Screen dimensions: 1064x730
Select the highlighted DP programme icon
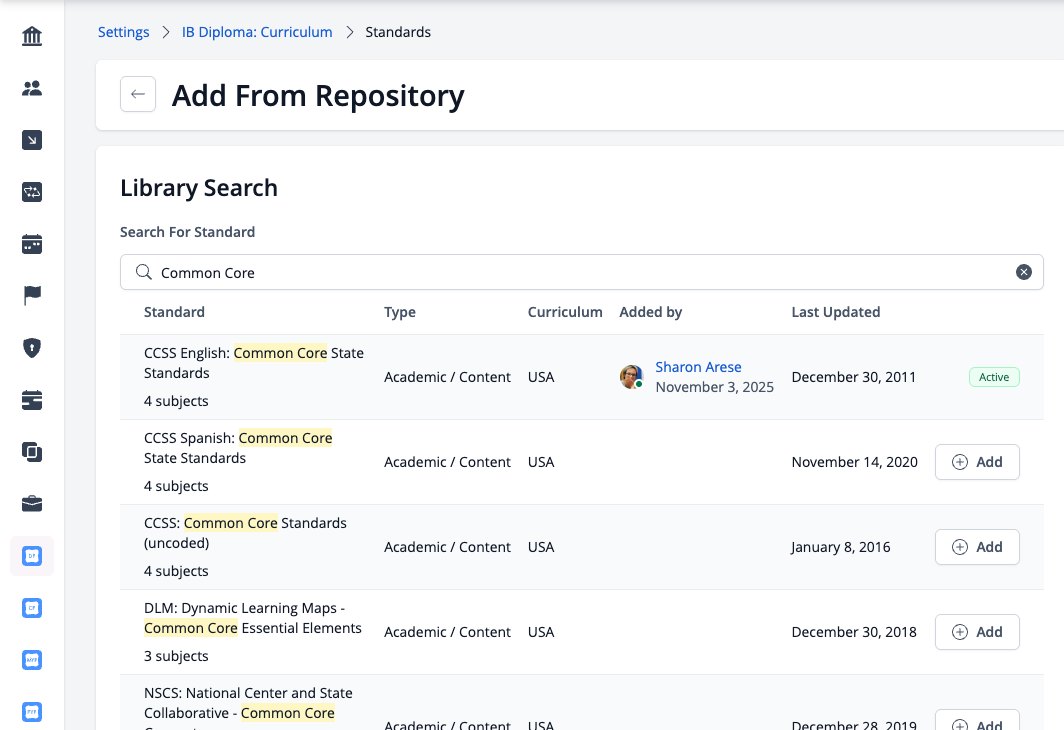click(x=32, y=556)
